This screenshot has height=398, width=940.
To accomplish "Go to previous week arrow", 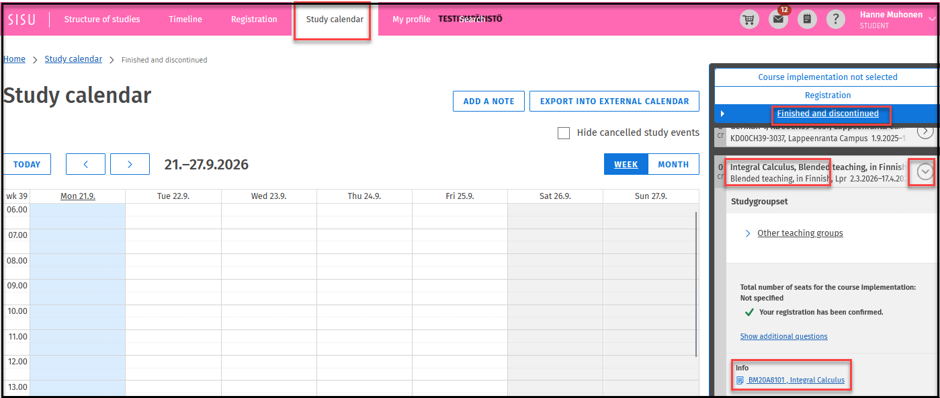I will pos(86,164).
